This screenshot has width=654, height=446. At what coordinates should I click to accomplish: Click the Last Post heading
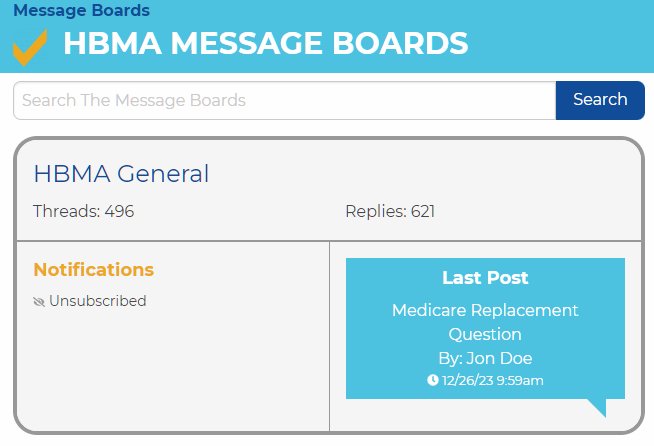point(485,278)
